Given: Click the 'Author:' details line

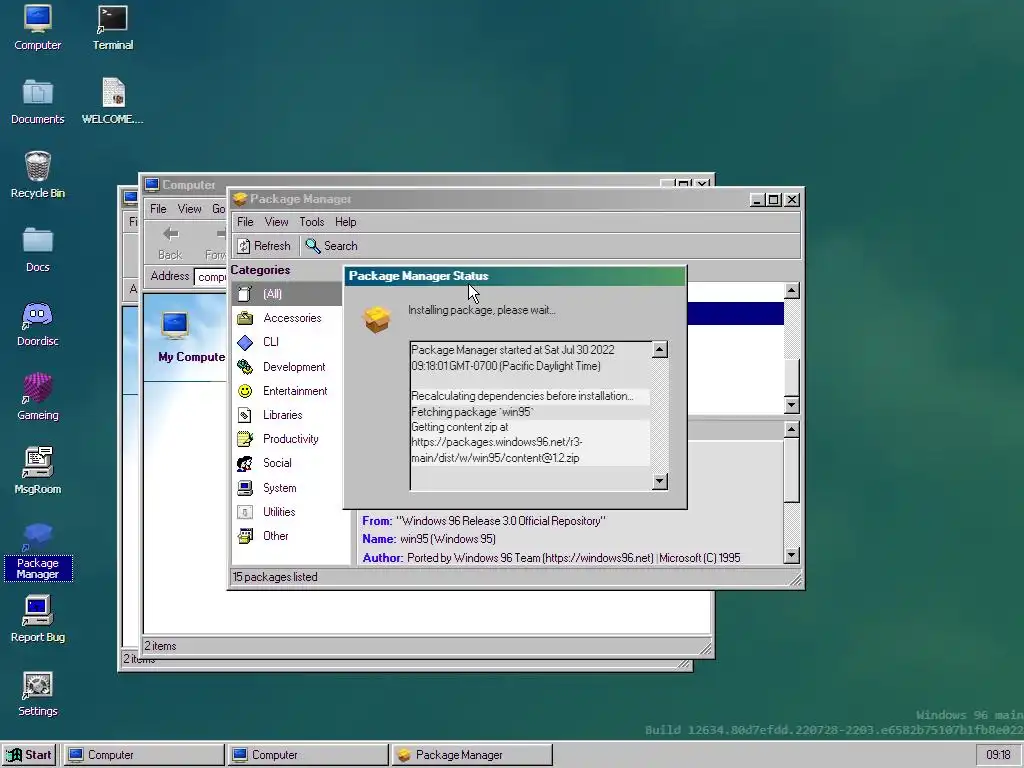Looking at the screenshot, I should point(551,558).
